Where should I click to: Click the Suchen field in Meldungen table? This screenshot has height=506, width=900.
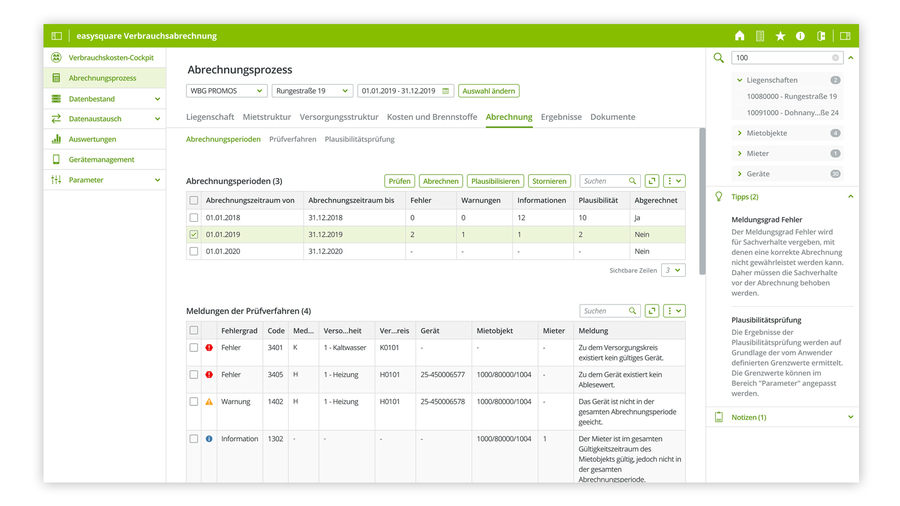click(604, 311)
